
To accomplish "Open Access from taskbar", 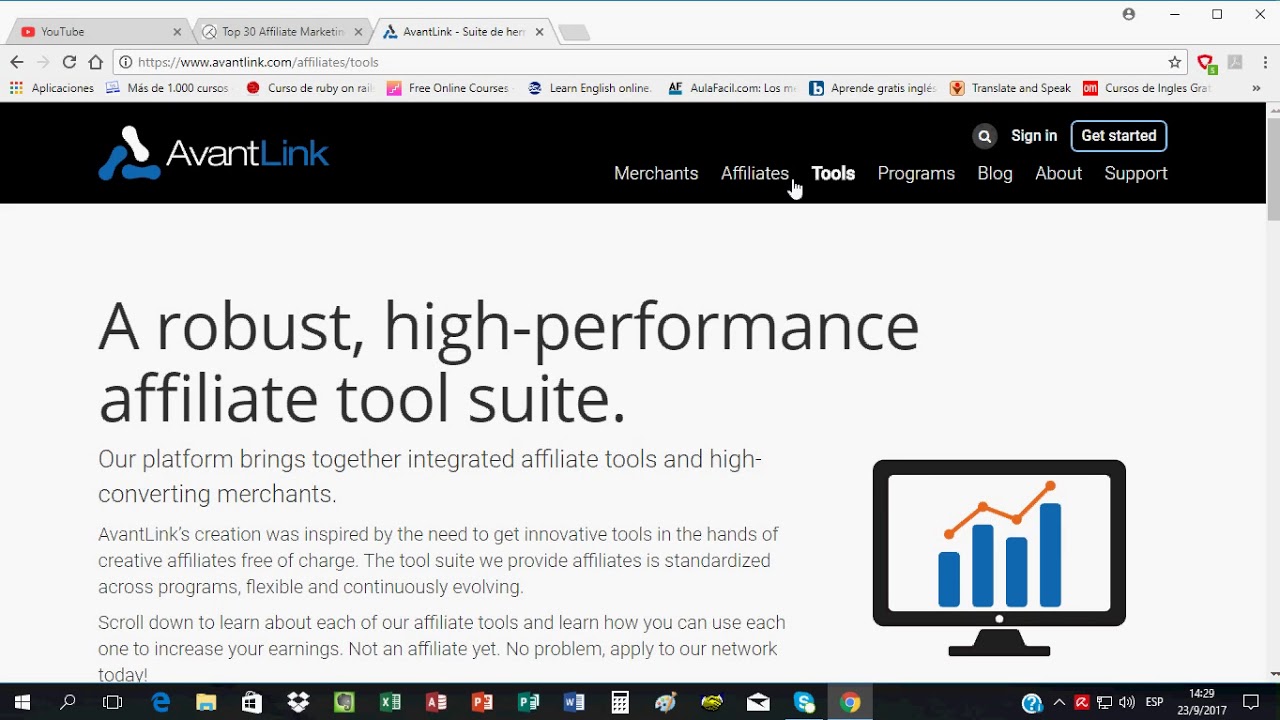I will (x=436, y=702).
